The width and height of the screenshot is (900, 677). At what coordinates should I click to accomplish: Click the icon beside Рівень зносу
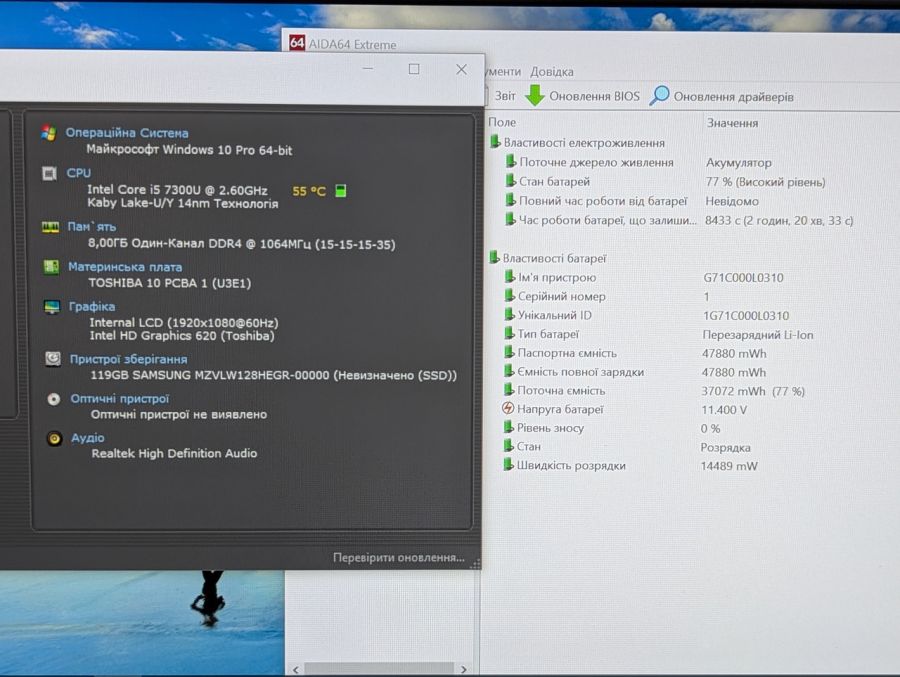(509, 427)
